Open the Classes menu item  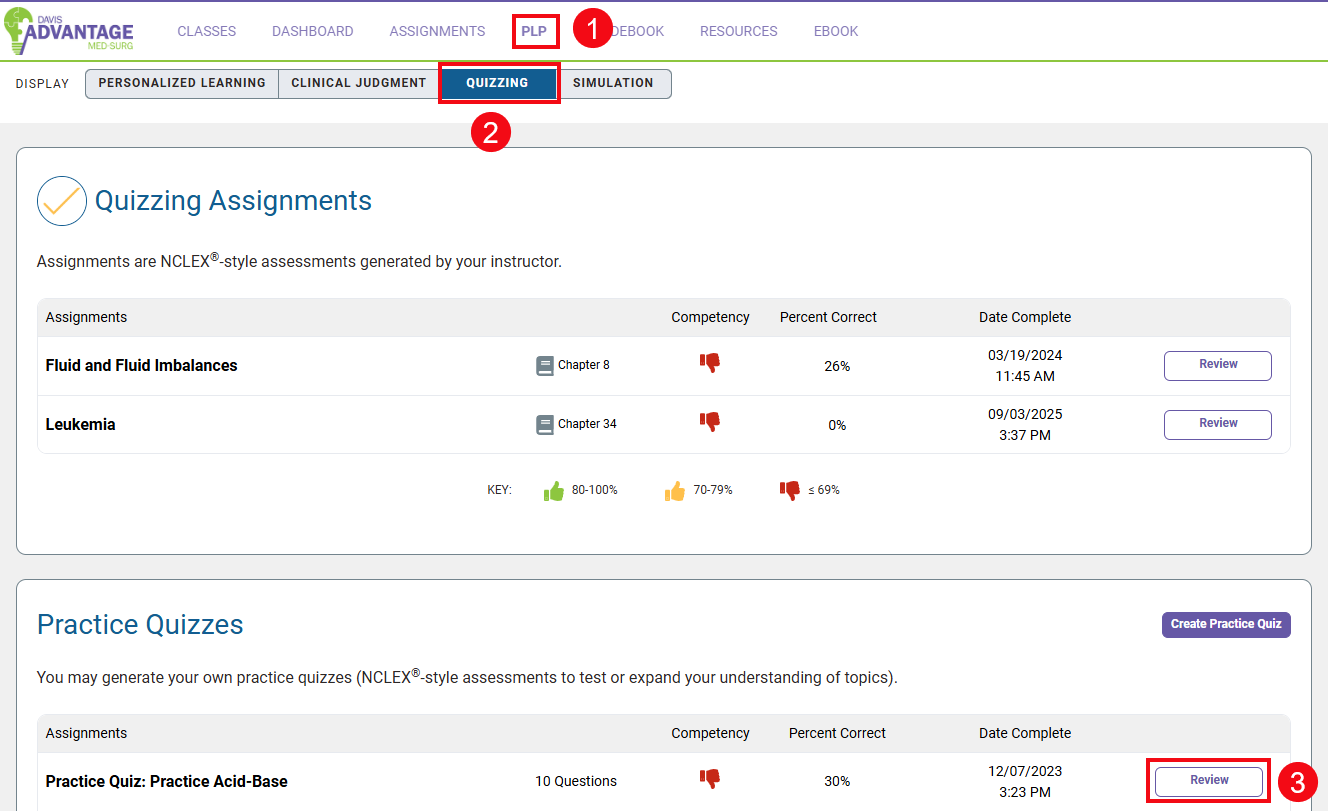[207, 31]
